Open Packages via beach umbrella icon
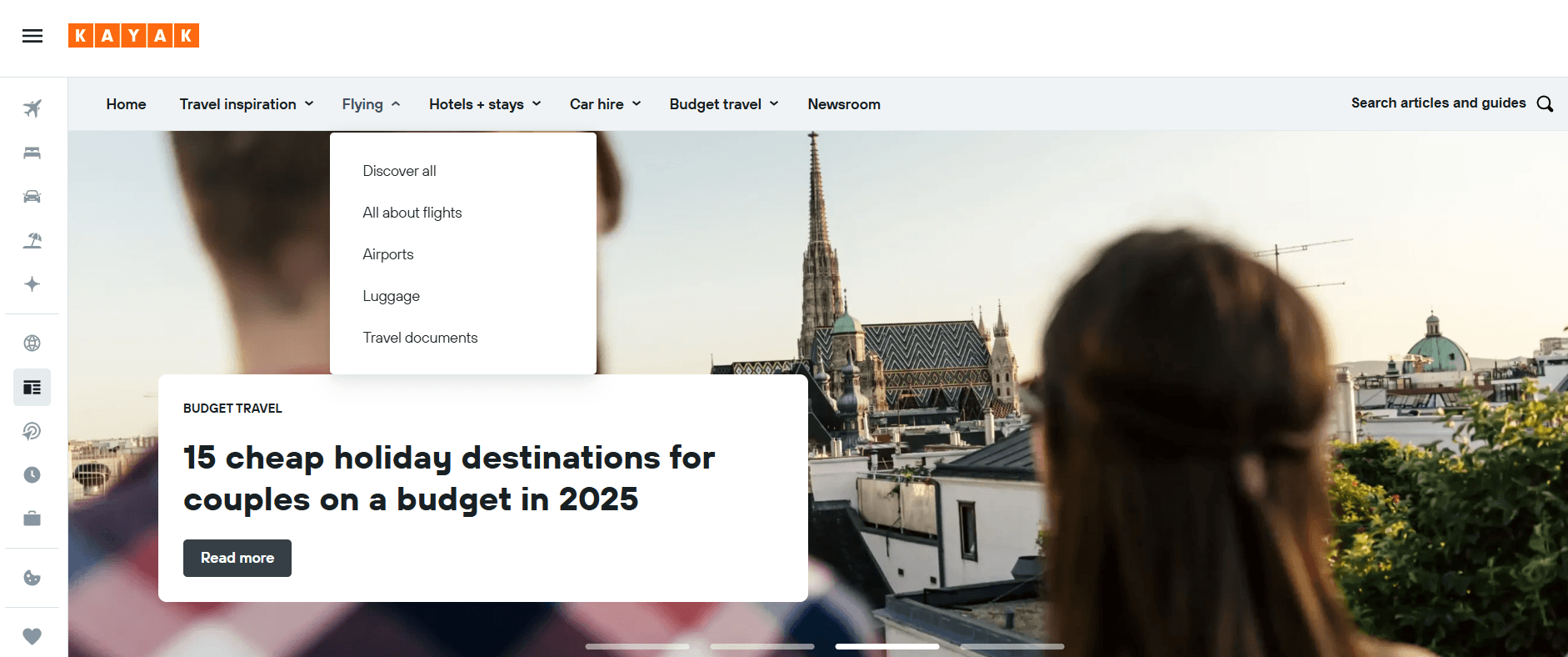The width and height of the screenshot is (1568, 657). pyautogui.click(x=32, y=241)
